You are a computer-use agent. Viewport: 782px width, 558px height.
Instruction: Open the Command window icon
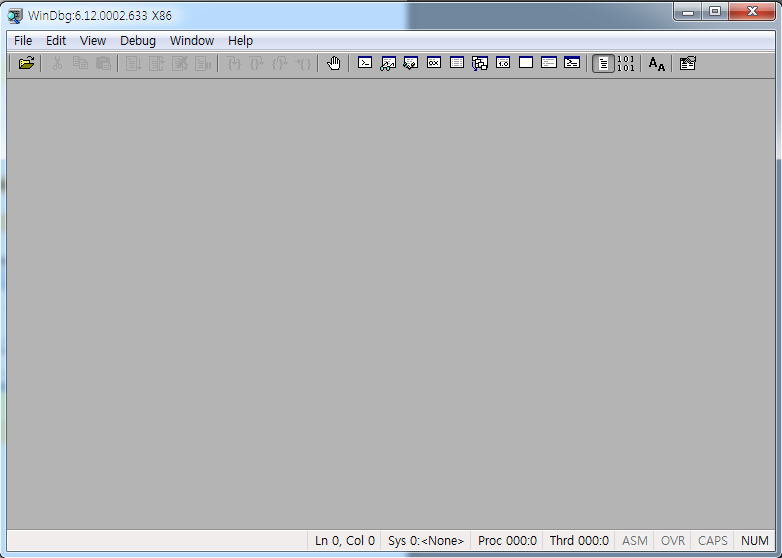(365, 63)
